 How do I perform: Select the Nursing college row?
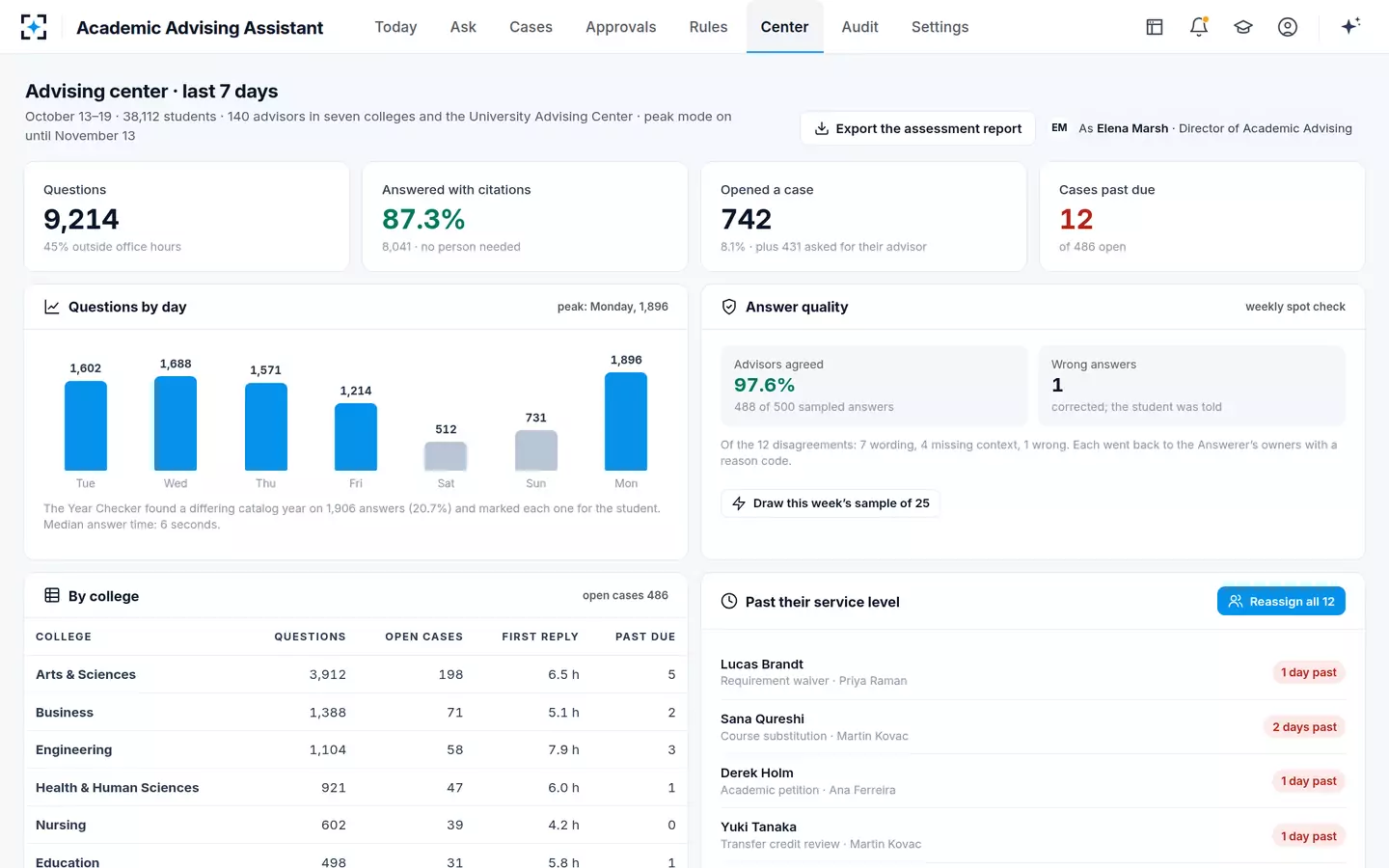pyautogui.click(x=356, y=825)
